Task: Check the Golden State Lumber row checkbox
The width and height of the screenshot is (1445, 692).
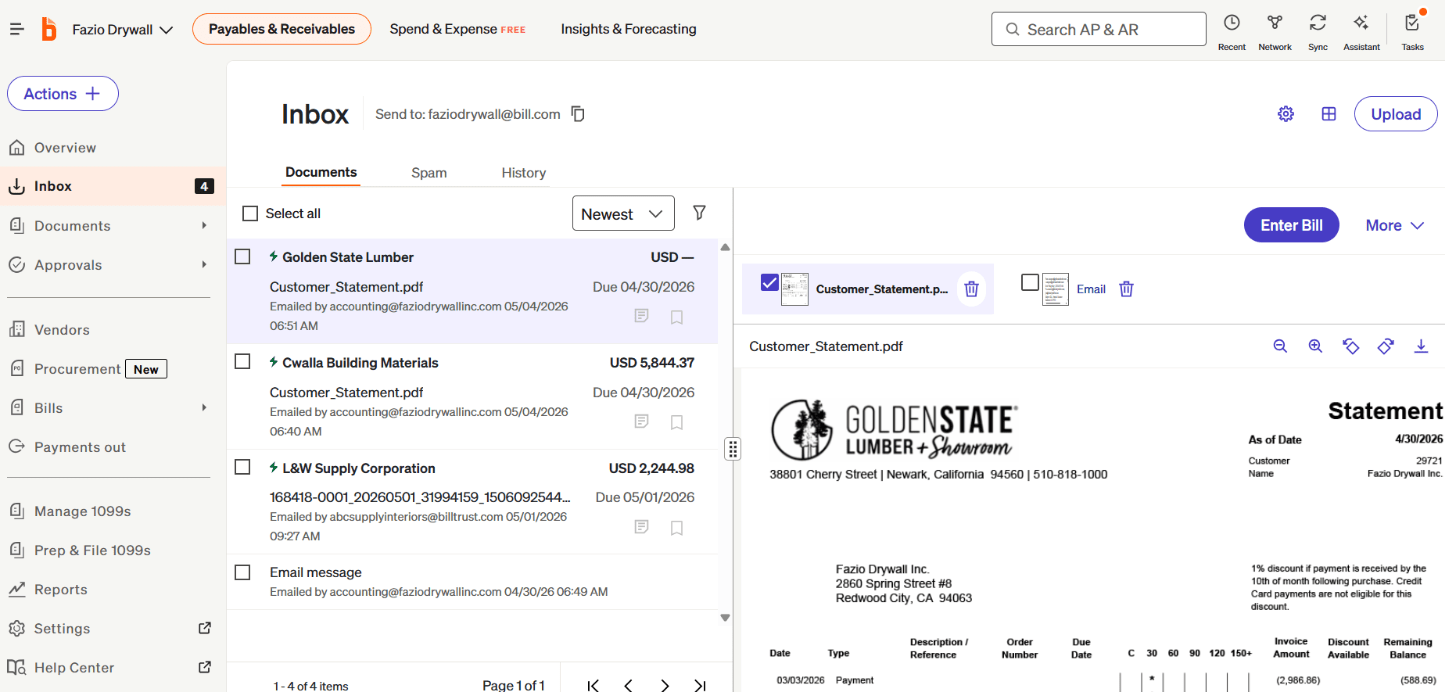Action: point(242,257)
